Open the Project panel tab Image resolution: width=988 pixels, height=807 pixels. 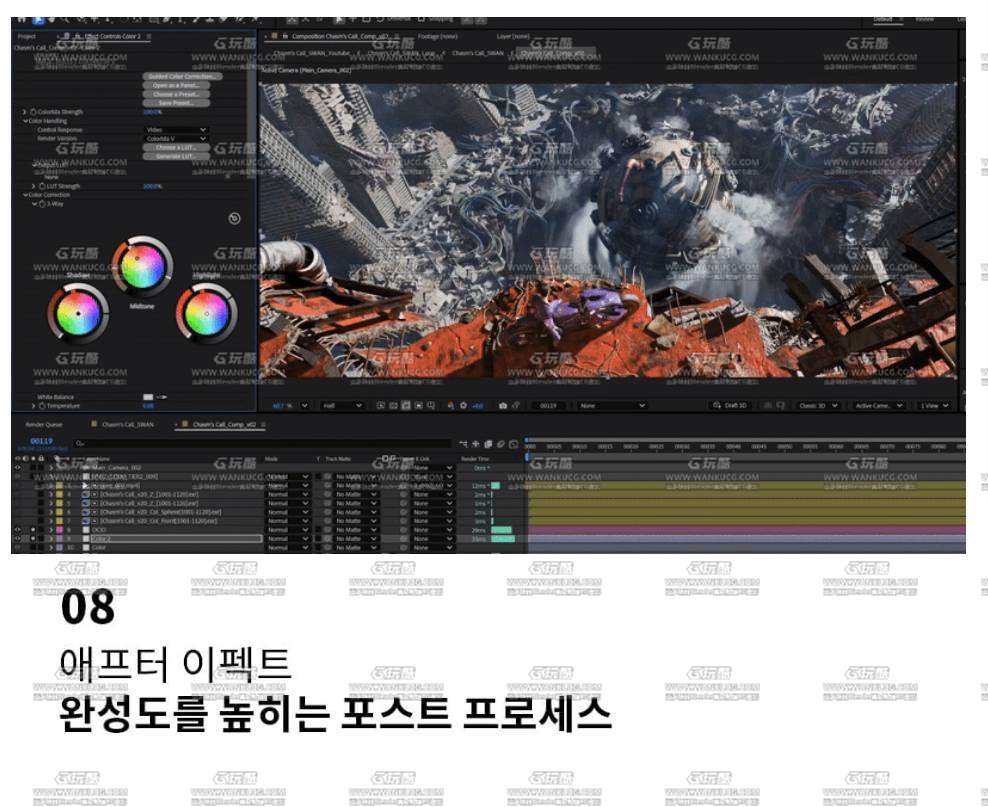click(x=27, y=36)
